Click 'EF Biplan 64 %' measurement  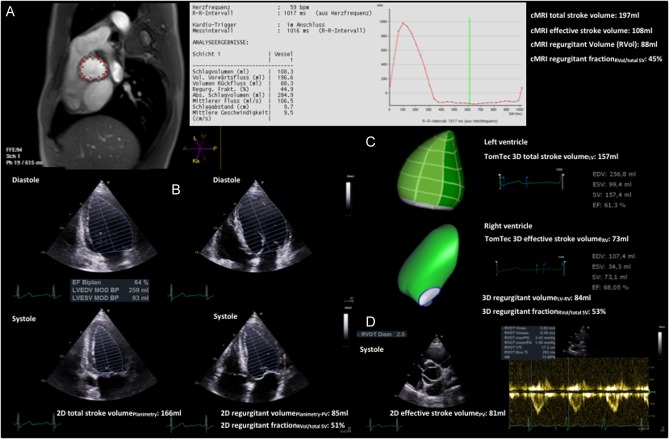pyautogui.click(x=110, y=283)
